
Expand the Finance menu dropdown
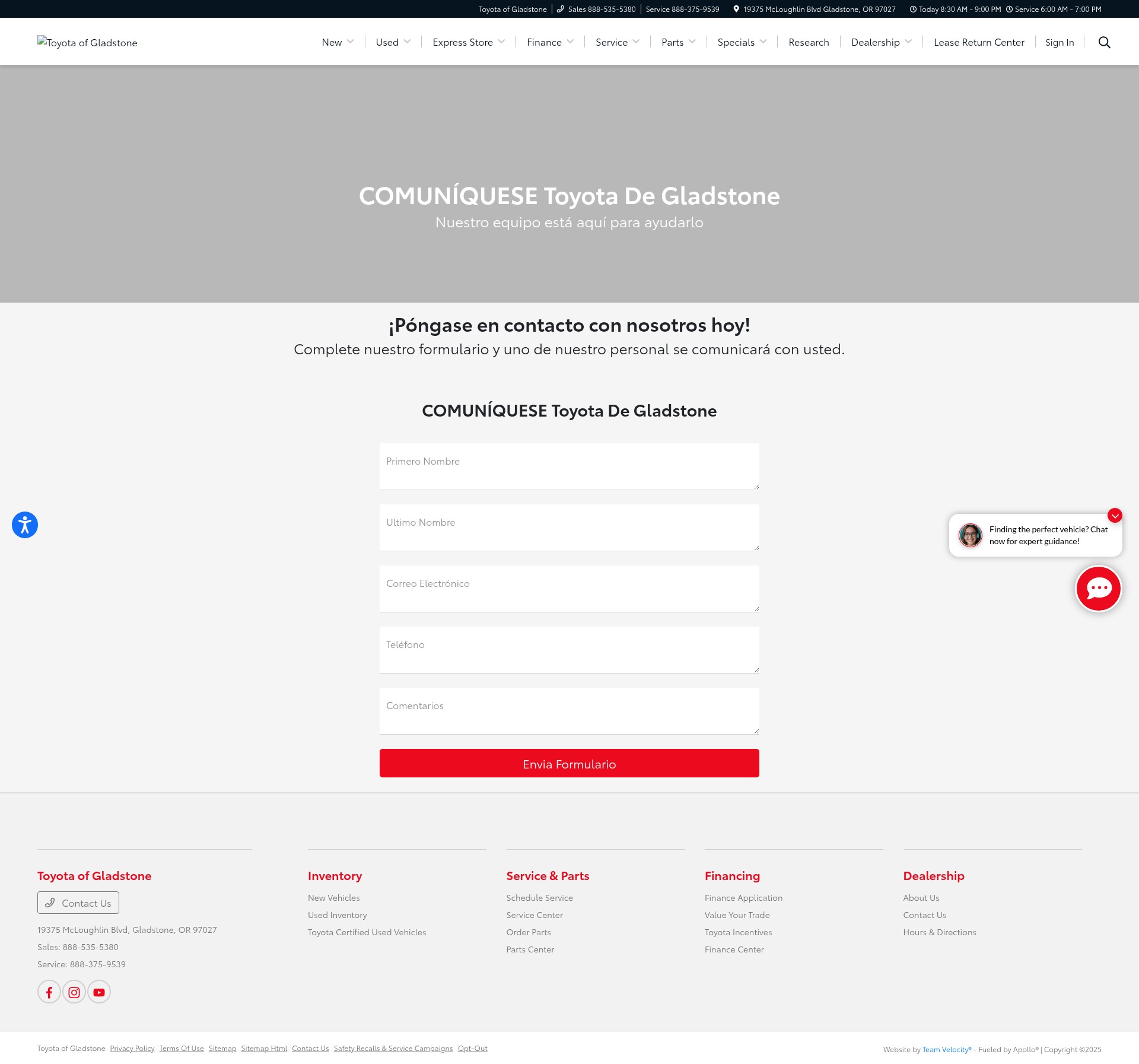550,42
